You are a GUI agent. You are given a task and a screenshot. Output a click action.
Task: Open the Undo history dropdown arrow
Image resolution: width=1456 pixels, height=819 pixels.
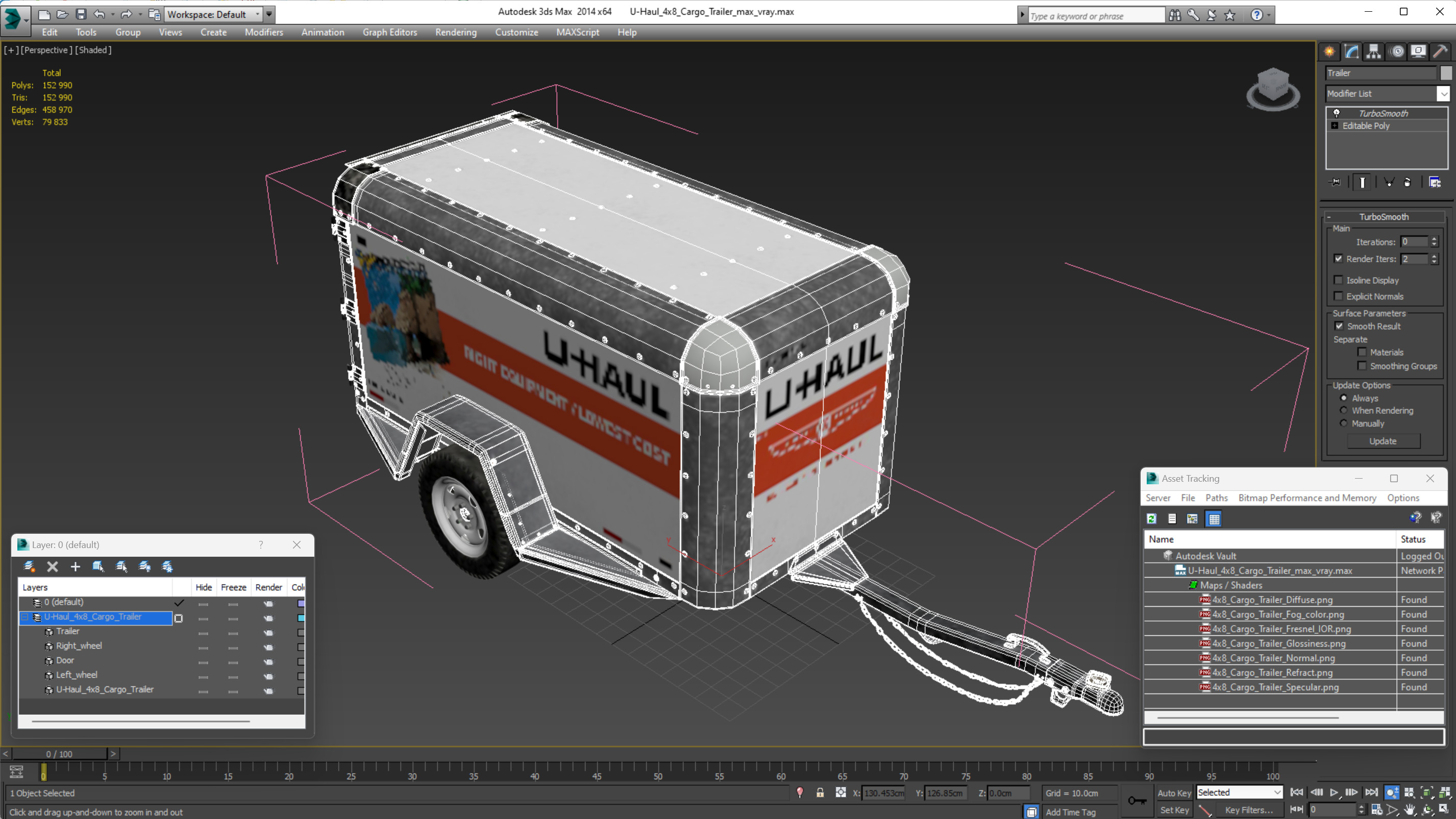112,14
